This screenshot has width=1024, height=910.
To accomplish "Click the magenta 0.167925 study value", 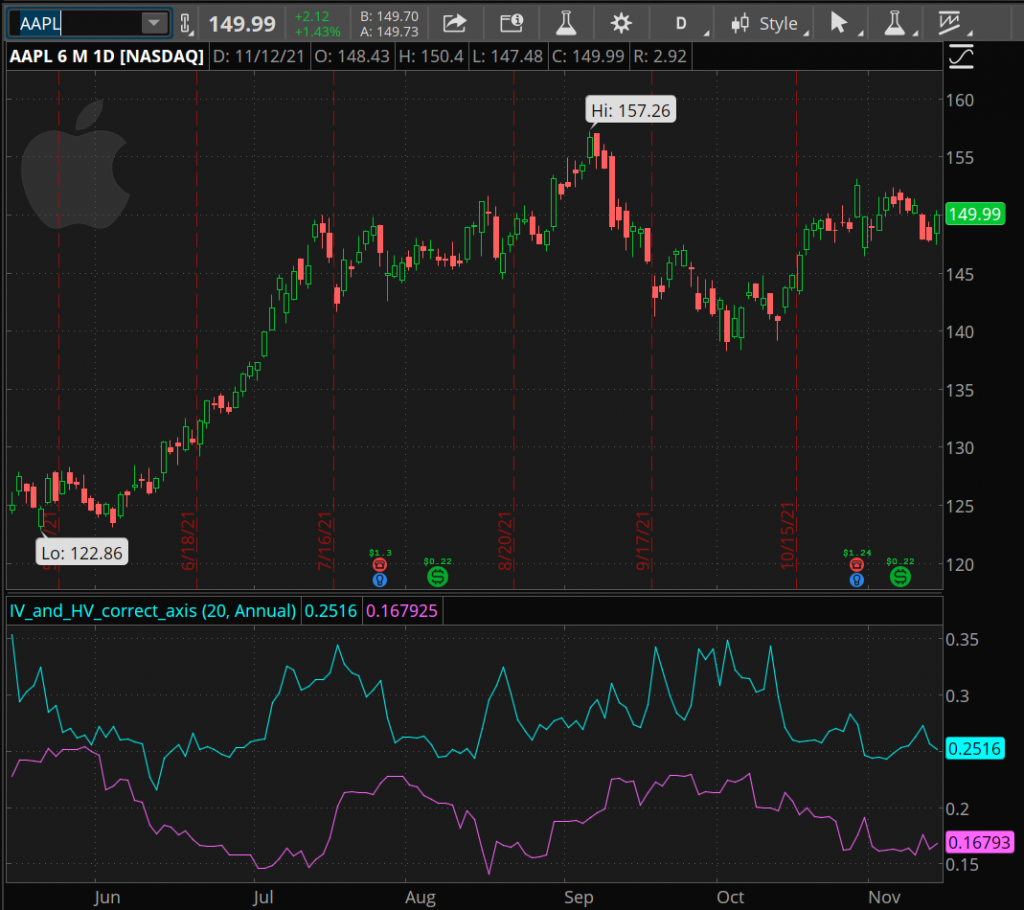I will point(401,611).
